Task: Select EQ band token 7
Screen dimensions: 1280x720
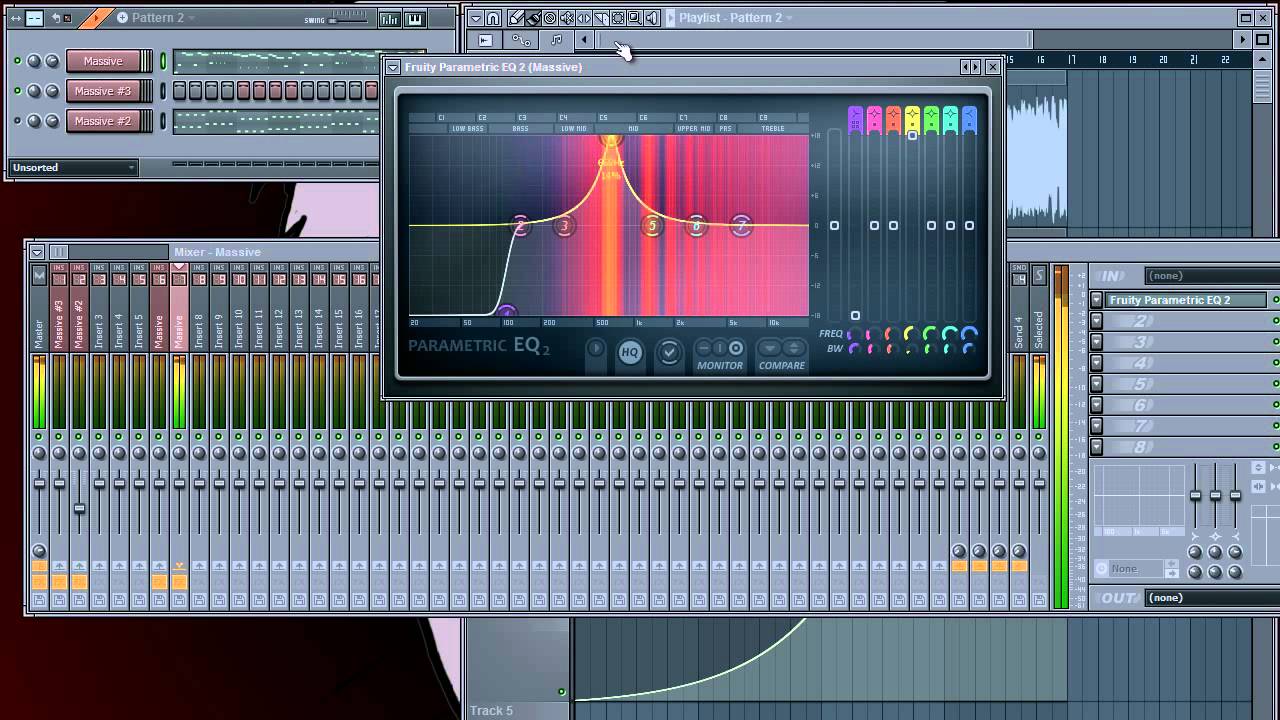Action: (741, 226)
